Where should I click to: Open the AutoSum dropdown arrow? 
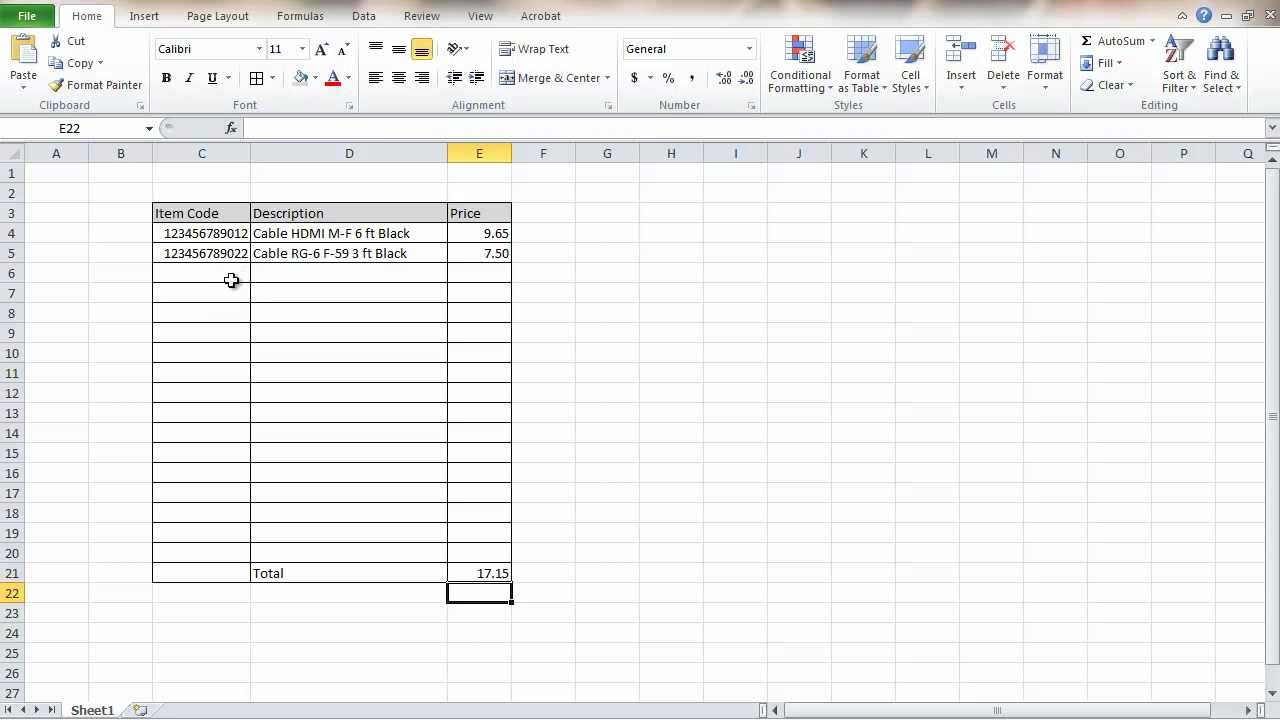[x=1152, y=41]
